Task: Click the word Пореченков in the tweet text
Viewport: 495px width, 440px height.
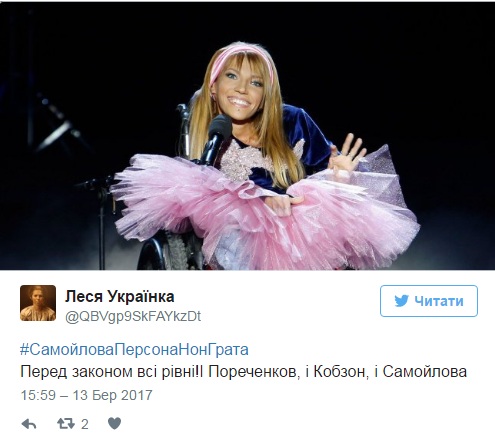Action: click(x=253, y=372)
